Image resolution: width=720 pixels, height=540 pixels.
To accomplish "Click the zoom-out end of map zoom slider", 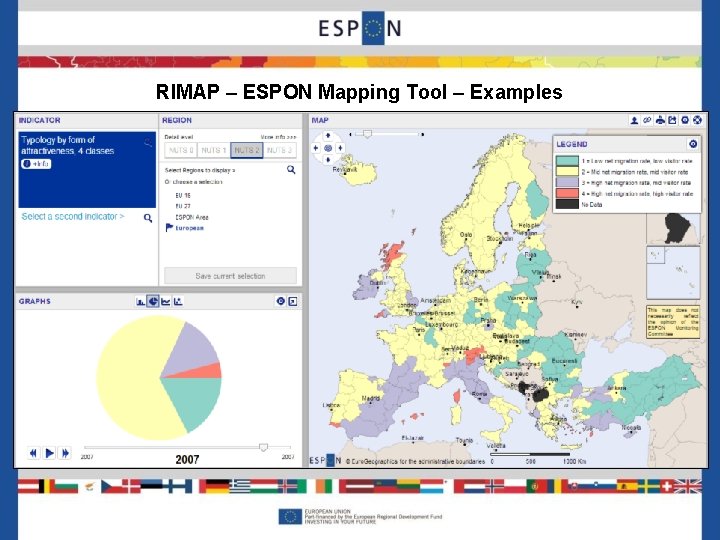I will pyautogui.click(x=351, y=135).
